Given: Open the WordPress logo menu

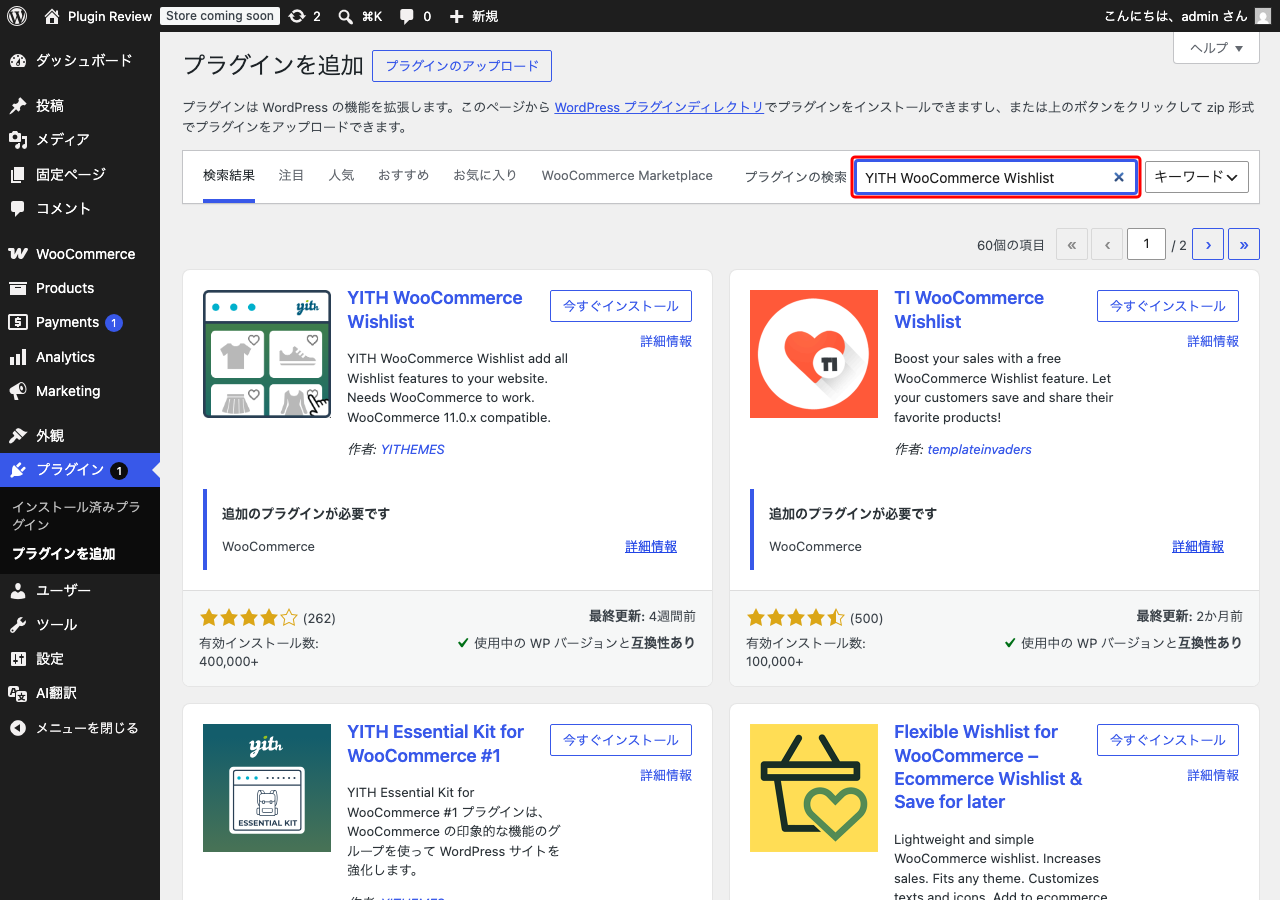Looking at the screenshot, I should [x=17, y=16].
